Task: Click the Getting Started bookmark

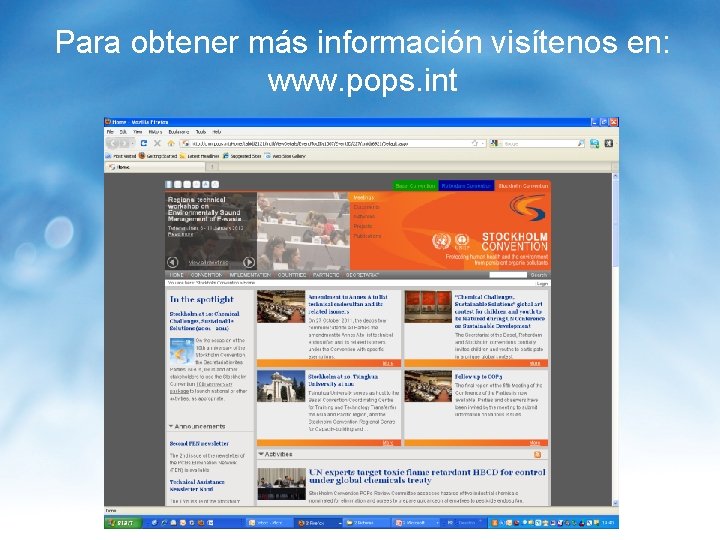Action: (x=158, y=156)
